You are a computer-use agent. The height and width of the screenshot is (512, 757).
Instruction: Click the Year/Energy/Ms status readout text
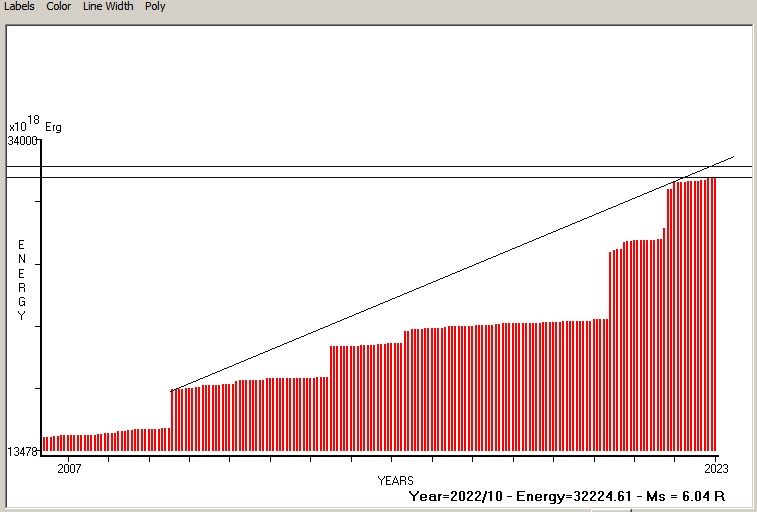(566, 496)
